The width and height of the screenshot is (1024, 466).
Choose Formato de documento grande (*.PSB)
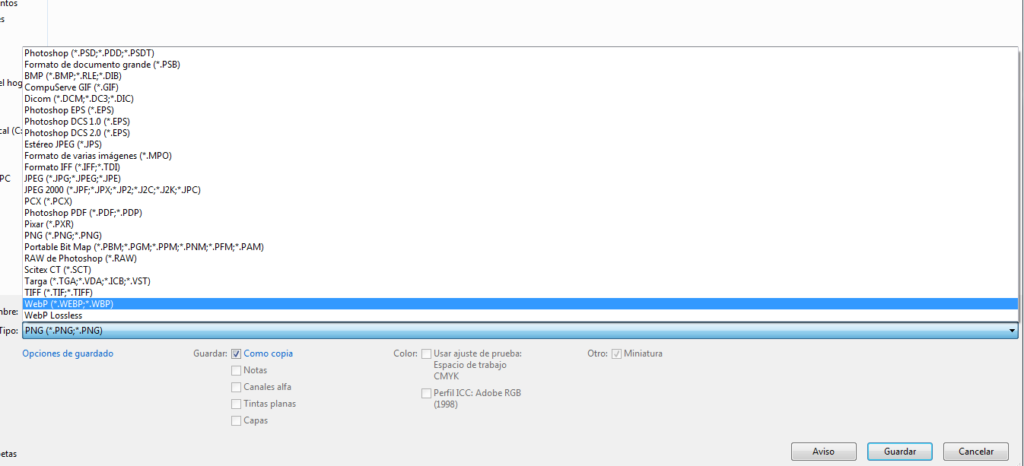tap(520, 65)
